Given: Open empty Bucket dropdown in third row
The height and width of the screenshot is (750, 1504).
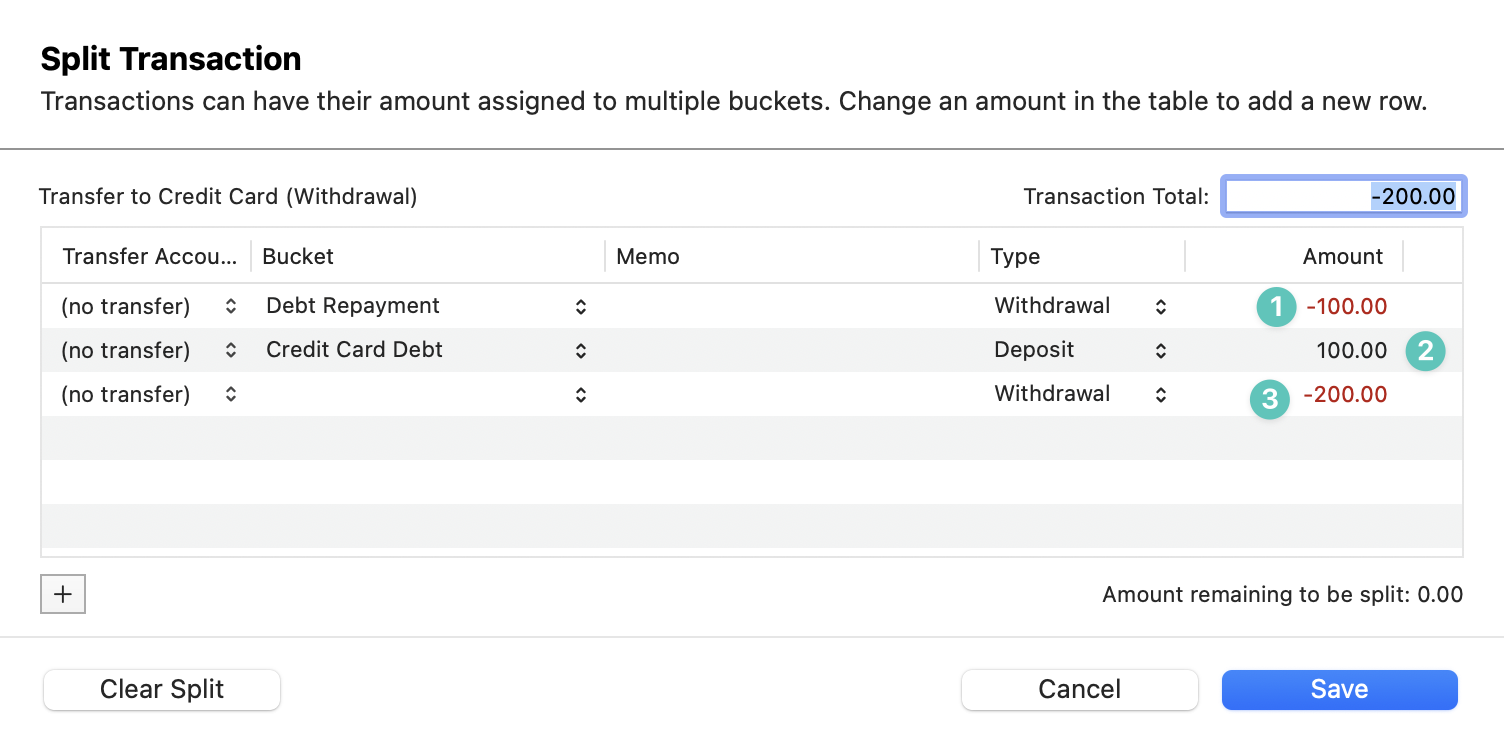Looking at the screenshot, I should point(426,394).
